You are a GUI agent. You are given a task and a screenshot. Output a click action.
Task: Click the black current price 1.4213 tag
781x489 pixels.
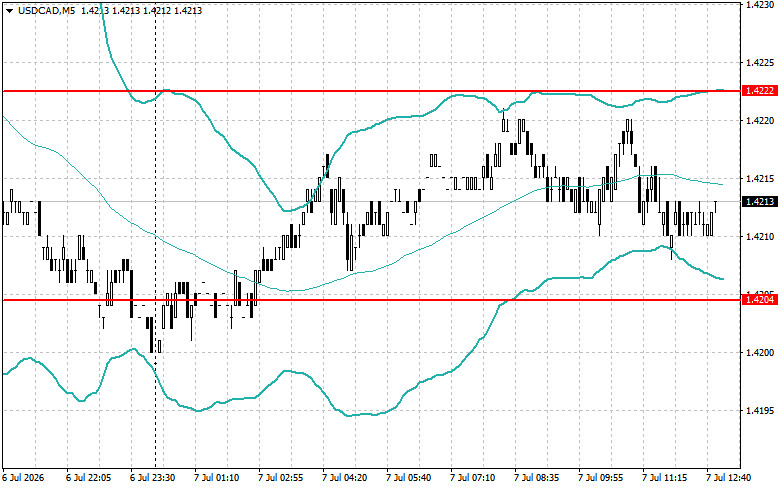[760, 202]
